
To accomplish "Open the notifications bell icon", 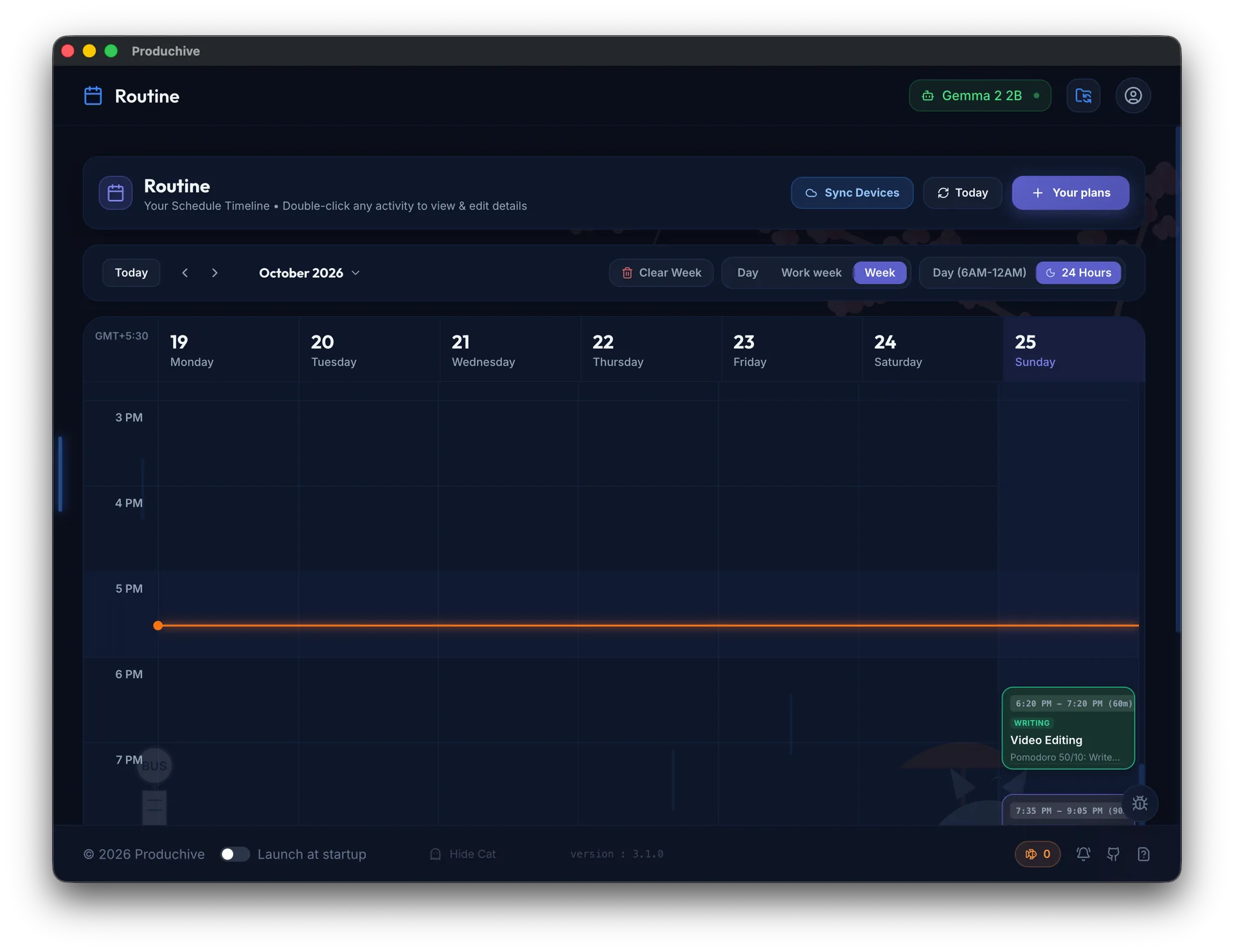I will pyautogui.click(x=1083, y=854).
